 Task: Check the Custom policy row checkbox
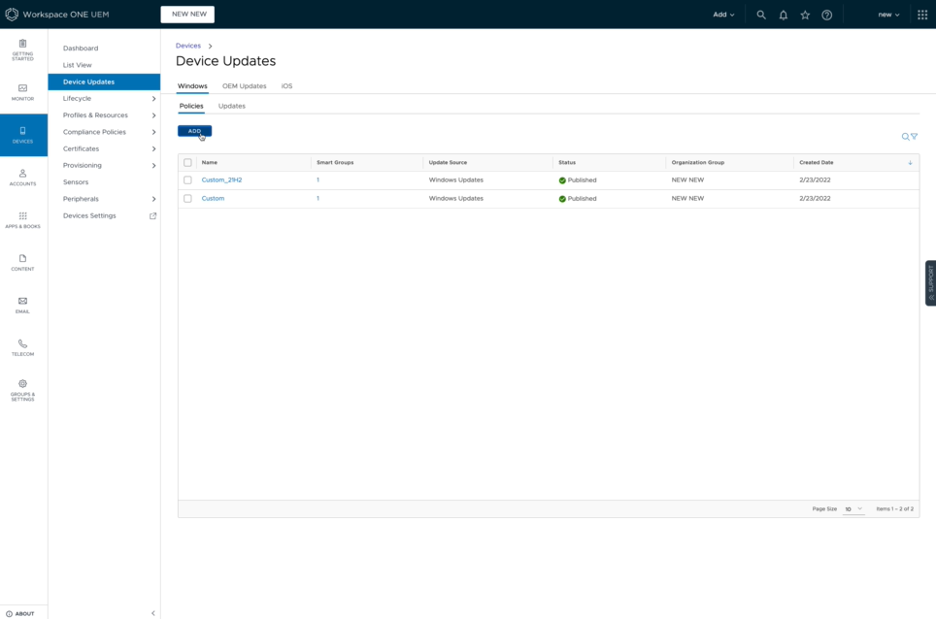click(188, 199)
